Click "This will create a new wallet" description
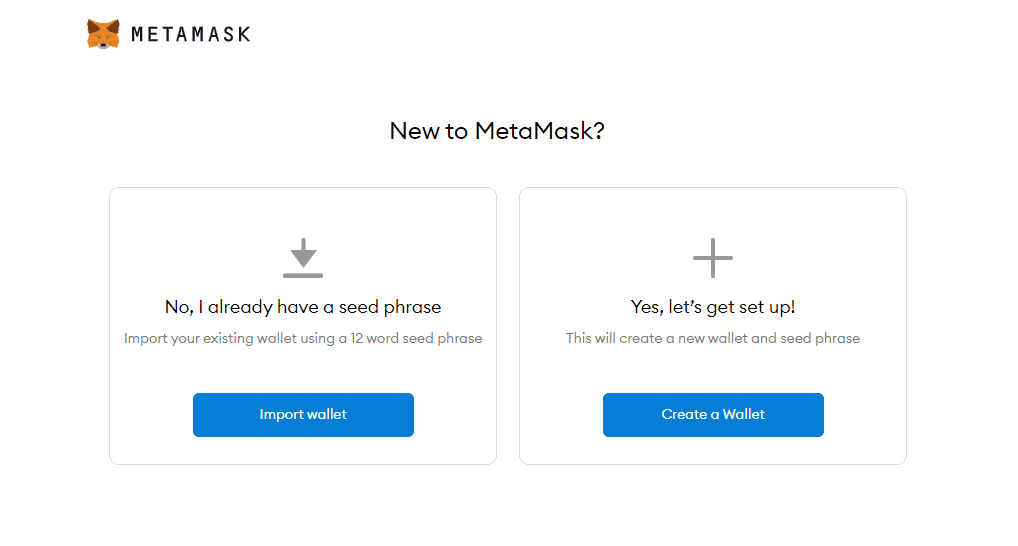The width and height of the screenshot is (1018, 546). pos(713,338)
